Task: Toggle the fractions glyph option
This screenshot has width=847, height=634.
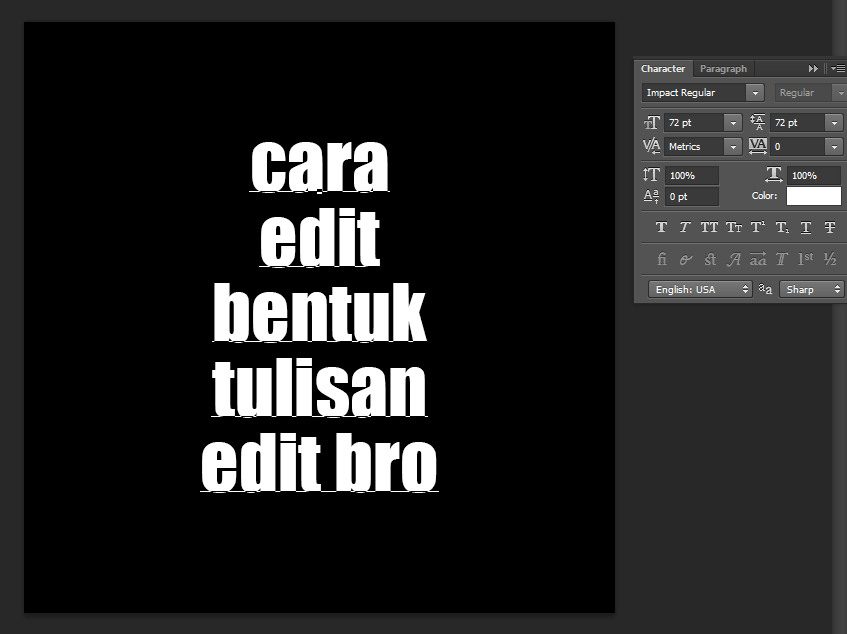Action: click(829, 259)
